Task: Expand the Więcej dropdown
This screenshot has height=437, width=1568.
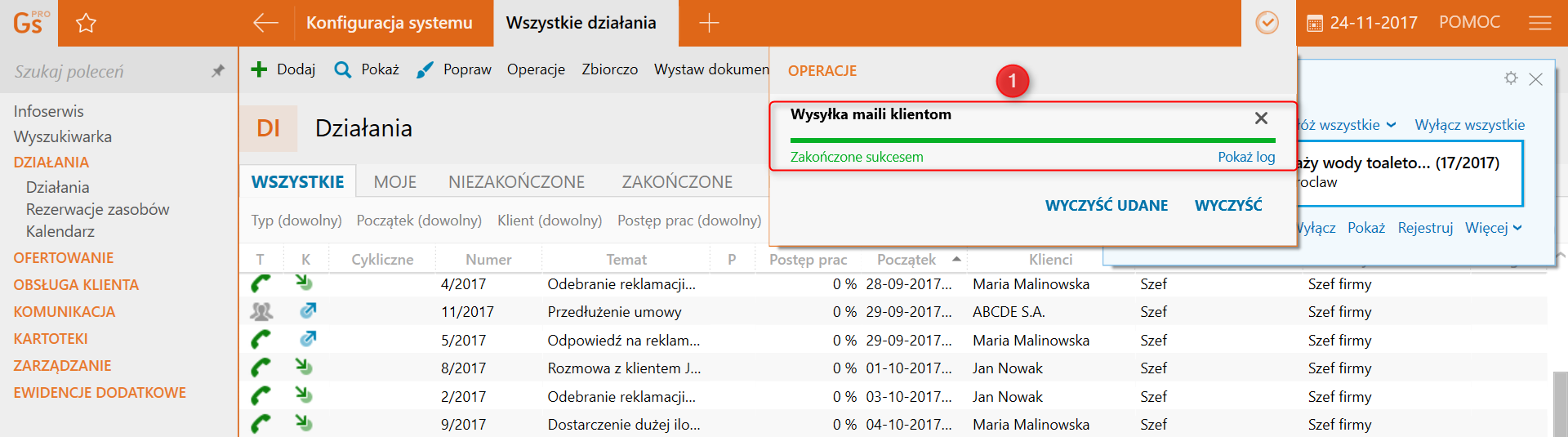Action: [x=1493, y=228]
